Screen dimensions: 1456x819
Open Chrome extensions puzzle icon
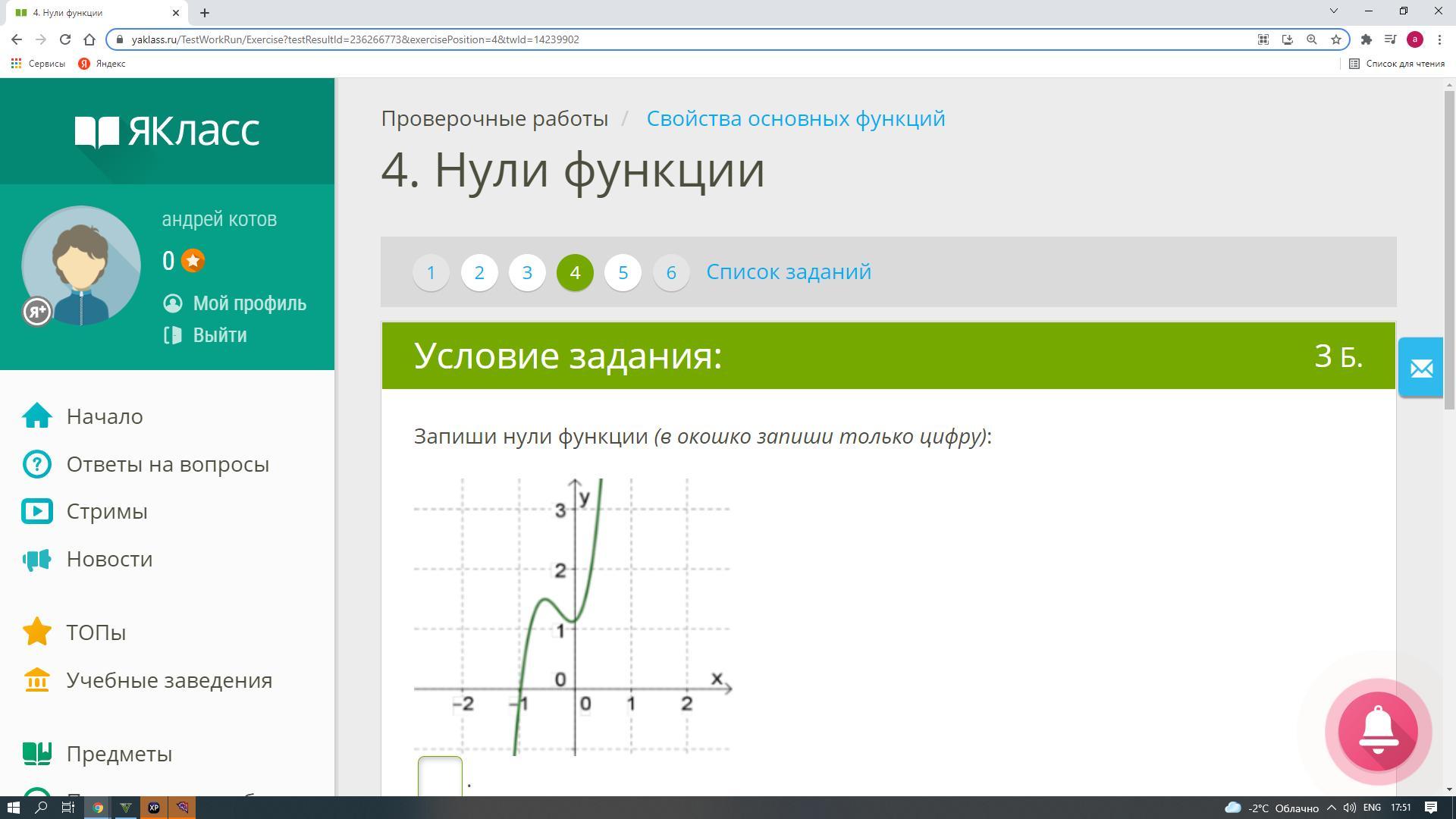(x=1366, y=39)
